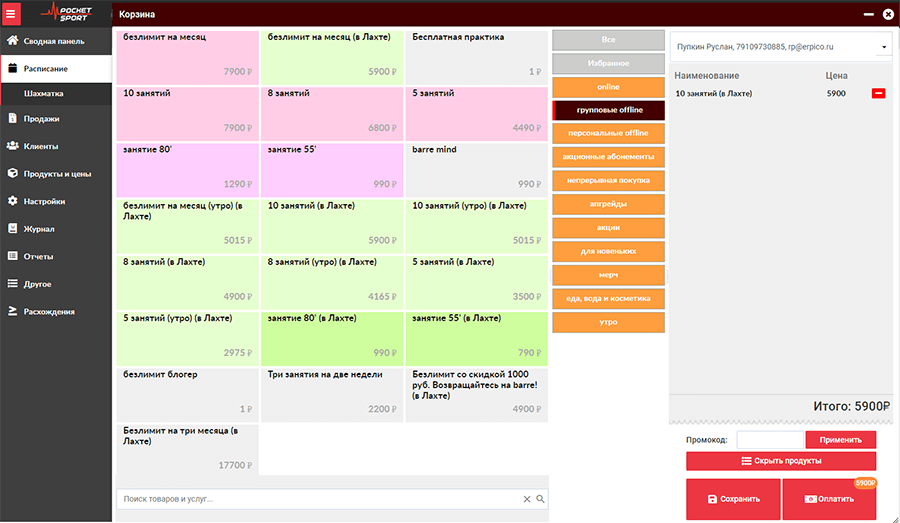Go to Клиенты section

pyautogui.click(x=56, y=146)
